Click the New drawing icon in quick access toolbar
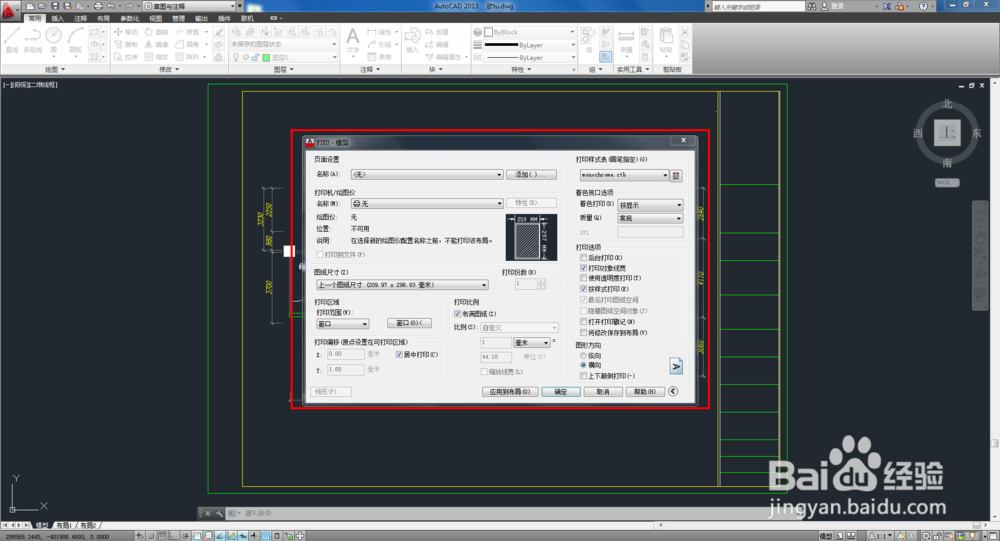The image size is (1000, 541). [30, 6]
